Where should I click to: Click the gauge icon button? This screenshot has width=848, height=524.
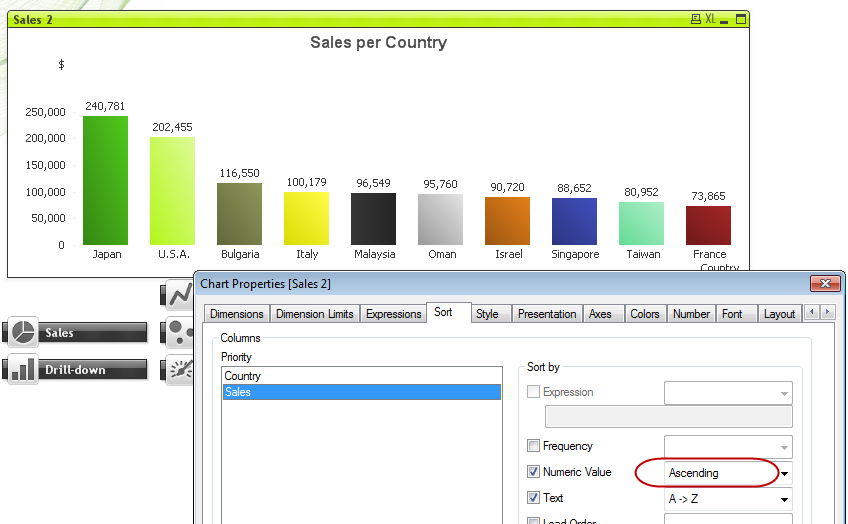coord(179,369)
